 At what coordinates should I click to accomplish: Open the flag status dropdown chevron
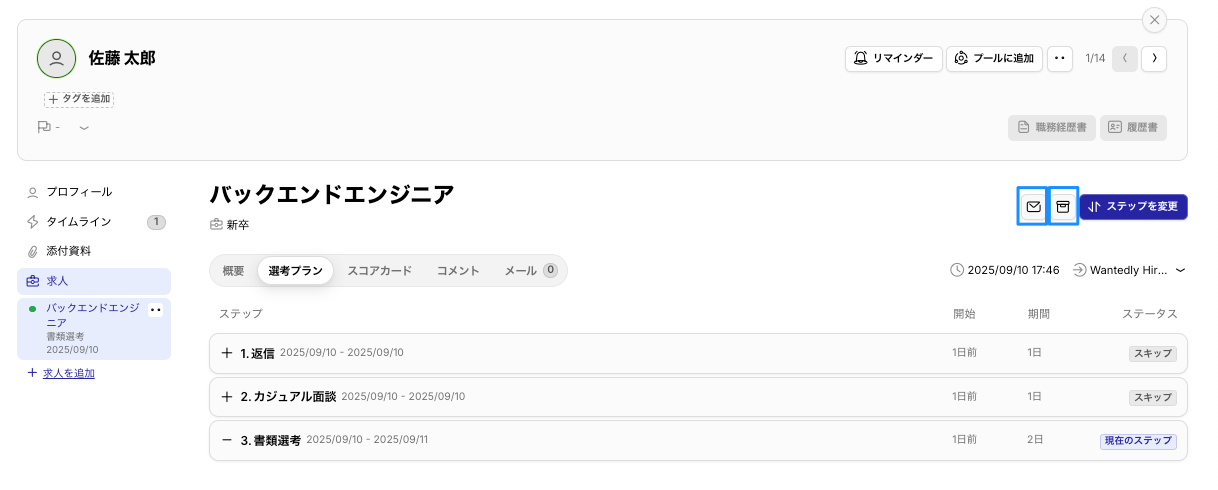pos(84,128)
